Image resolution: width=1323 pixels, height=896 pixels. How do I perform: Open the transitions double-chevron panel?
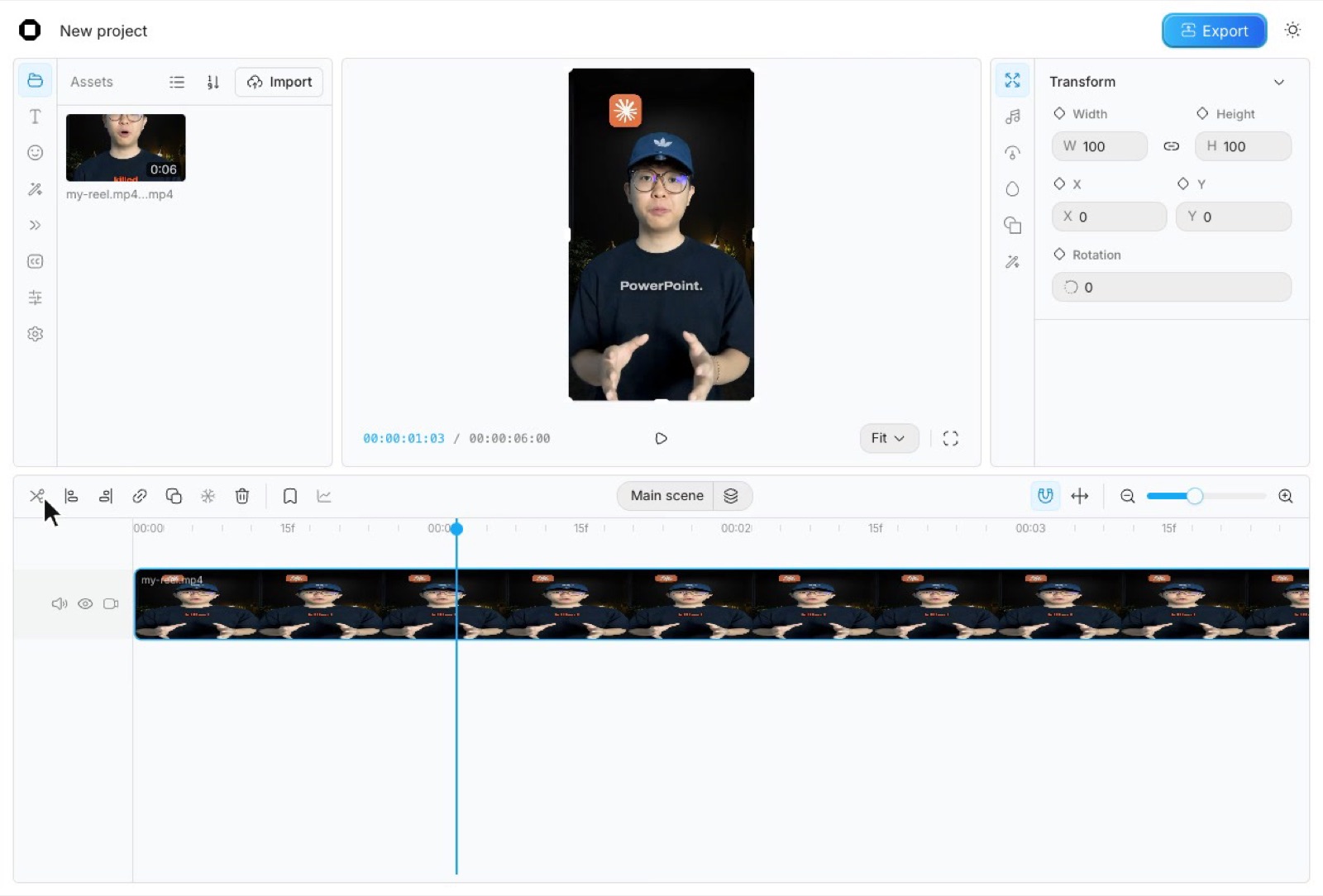click(35, 225)
